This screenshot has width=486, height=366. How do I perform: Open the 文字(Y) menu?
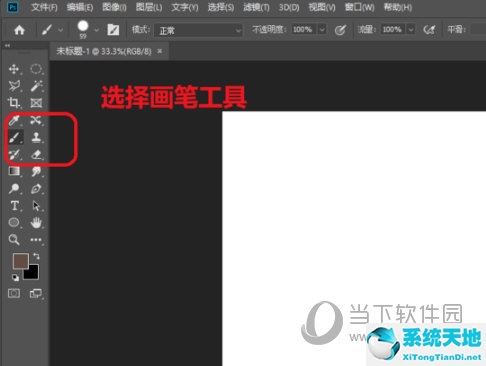click(x=185, y=7)
